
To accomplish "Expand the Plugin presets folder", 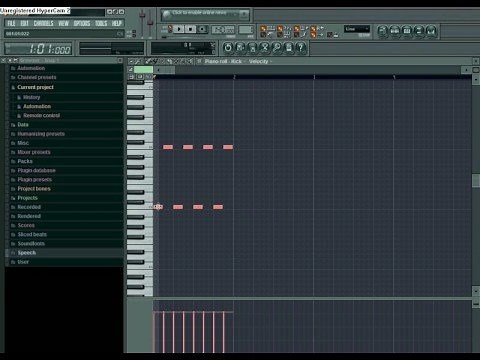I will [34, 180].
